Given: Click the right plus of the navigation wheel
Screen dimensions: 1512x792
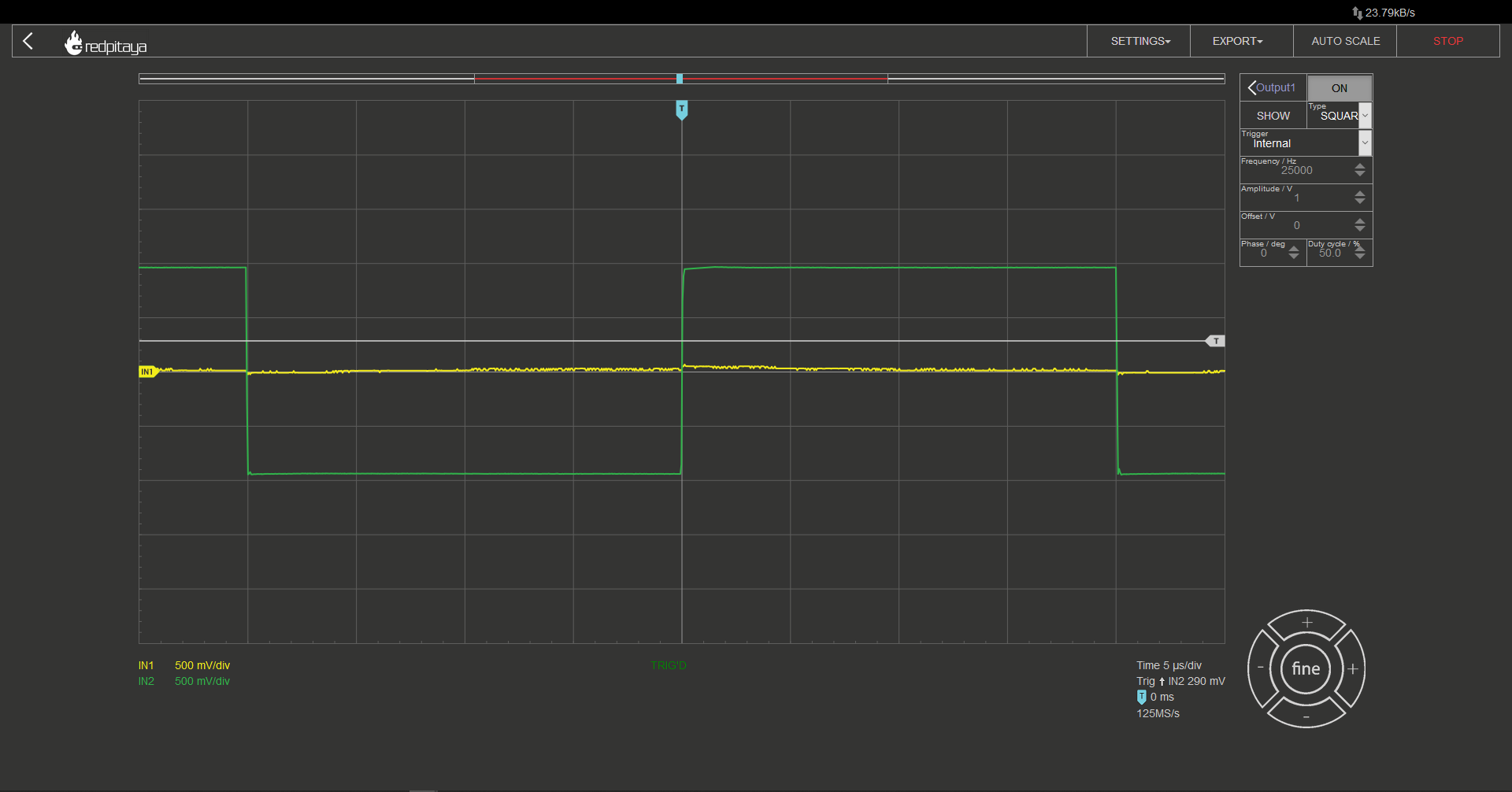Looking at the screenshot, I should click(x=1353, y=669).
